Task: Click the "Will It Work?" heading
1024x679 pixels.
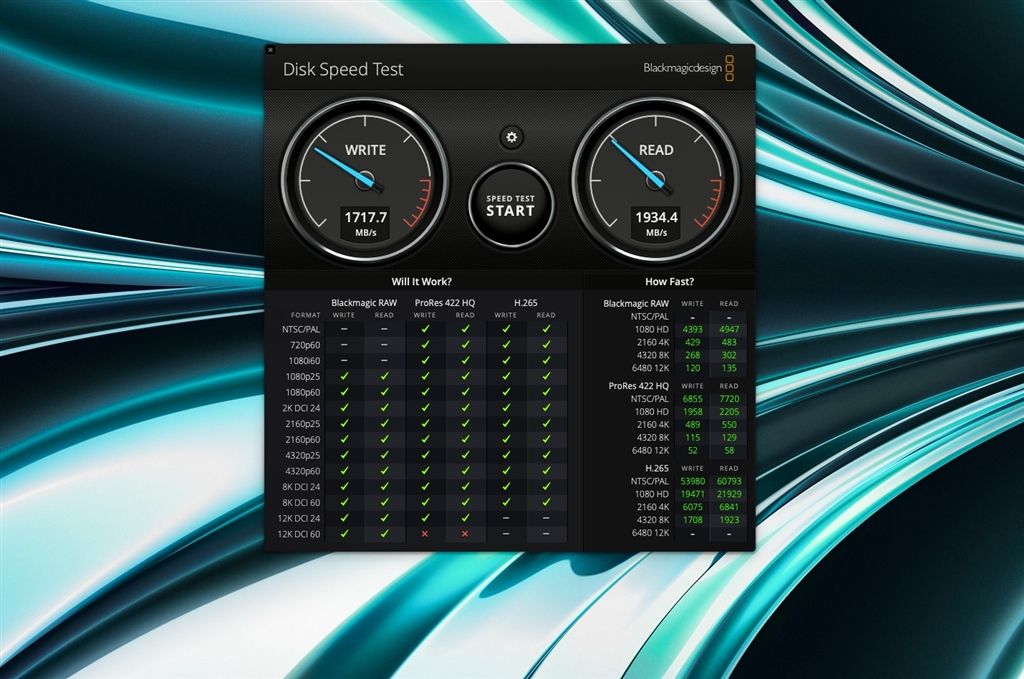Action: 421,281
